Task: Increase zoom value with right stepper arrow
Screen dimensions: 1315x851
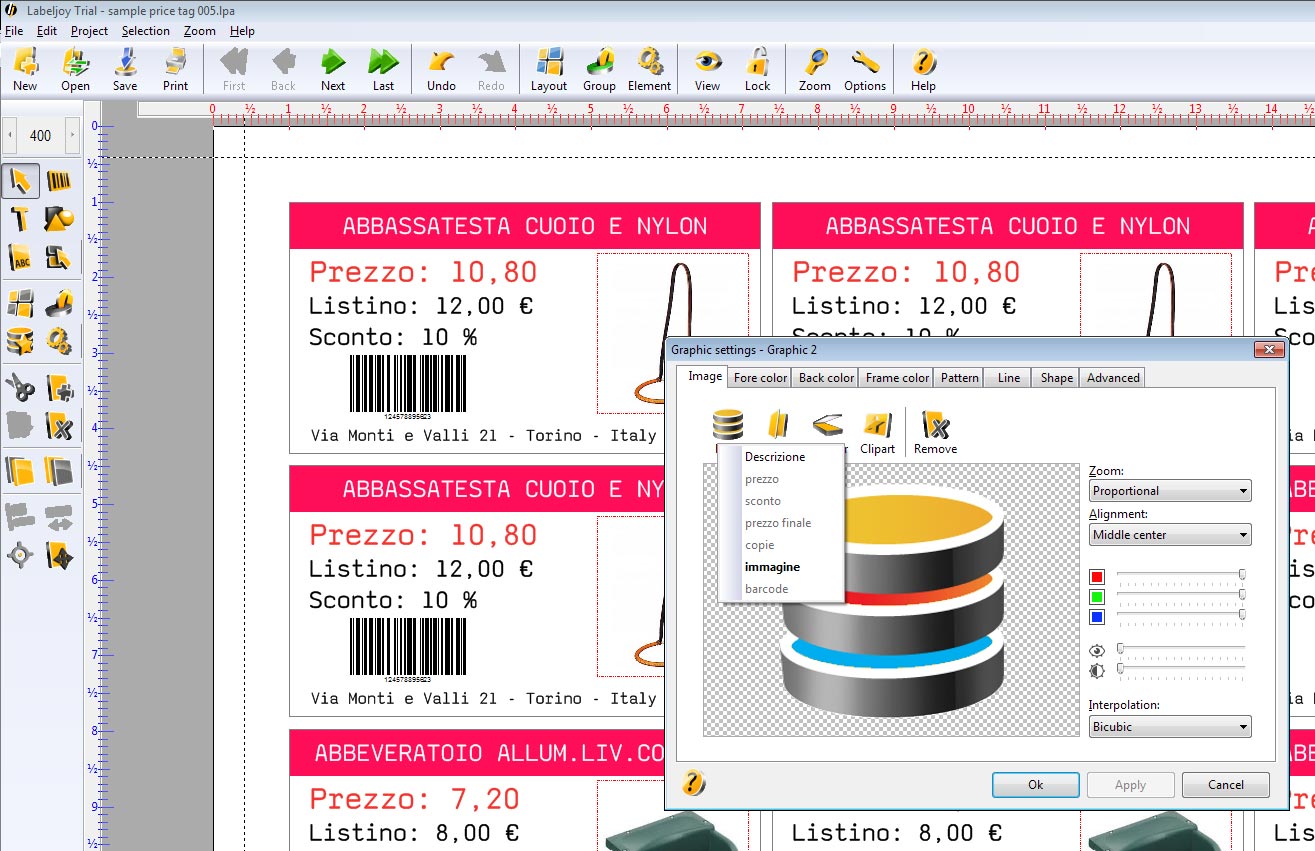Action: (72, 136)
